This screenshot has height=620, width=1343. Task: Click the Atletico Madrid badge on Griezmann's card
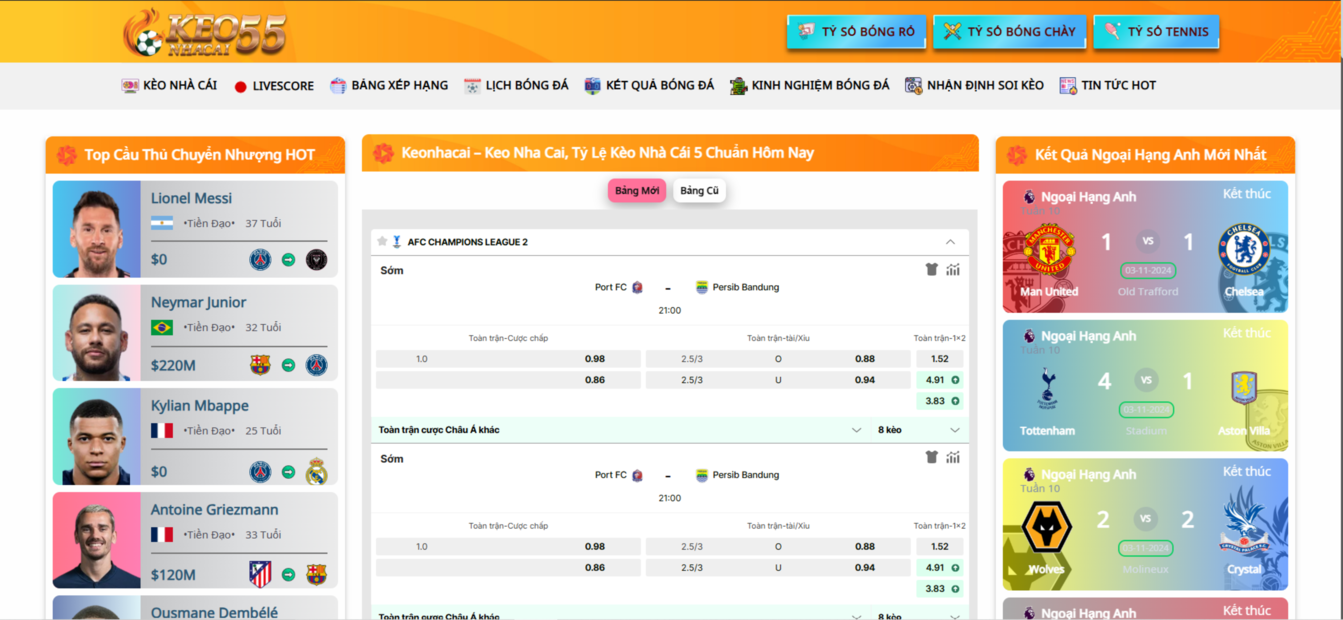click(x=260, y=574)
